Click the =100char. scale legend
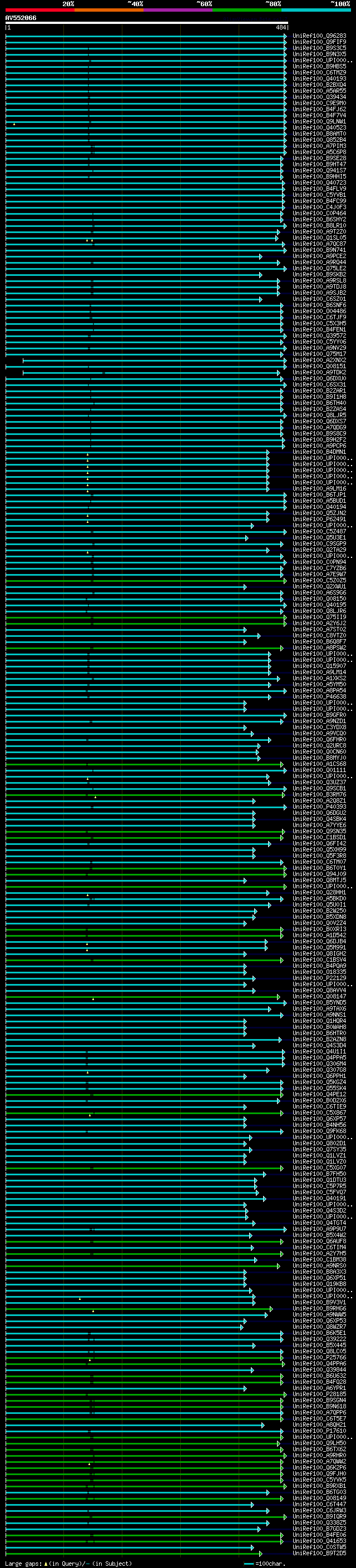Screen dimensions: 356x1568 pos(264,1564)
